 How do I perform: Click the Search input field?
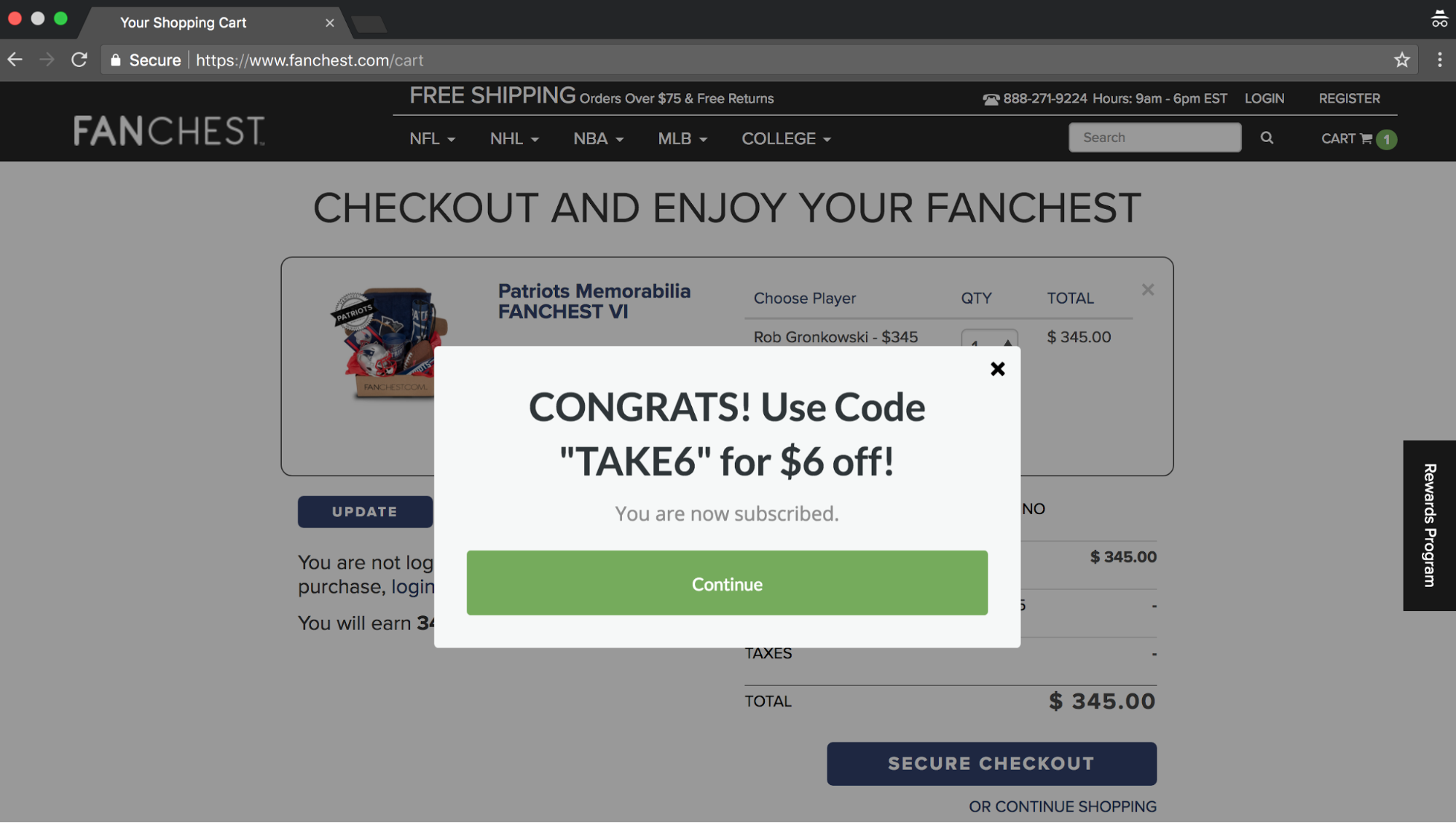coord(1155,138)
